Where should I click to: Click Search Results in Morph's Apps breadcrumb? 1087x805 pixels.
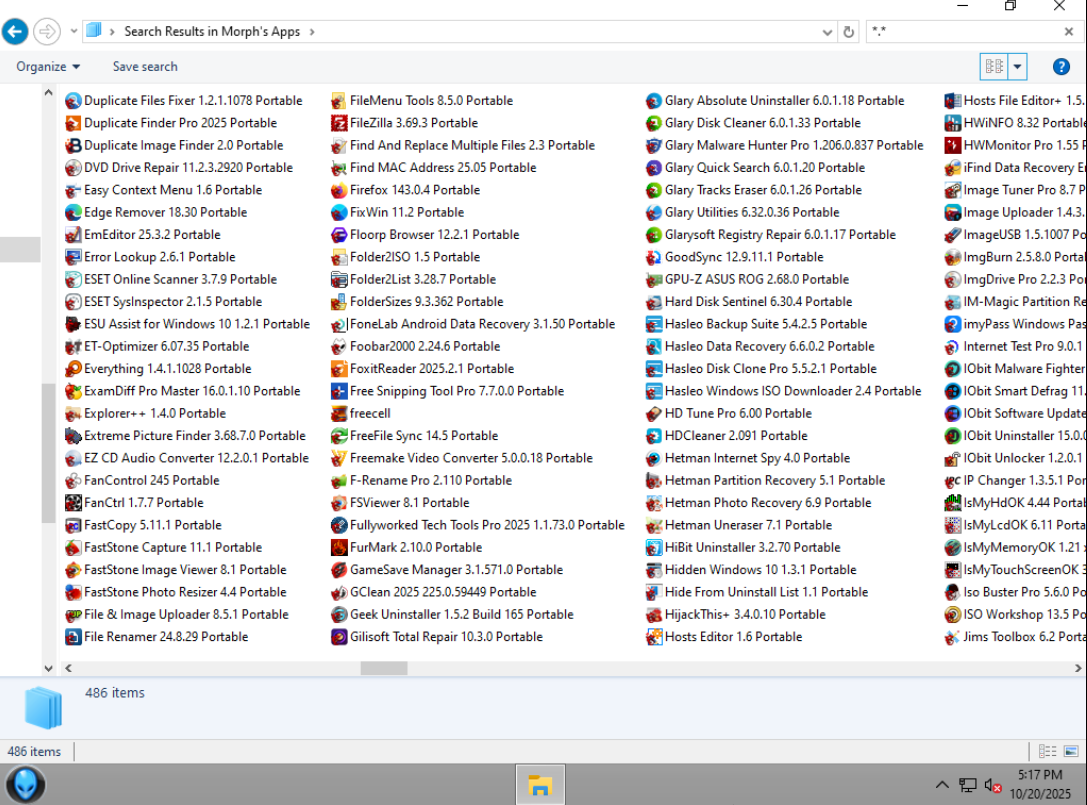(x=212, y=32)
